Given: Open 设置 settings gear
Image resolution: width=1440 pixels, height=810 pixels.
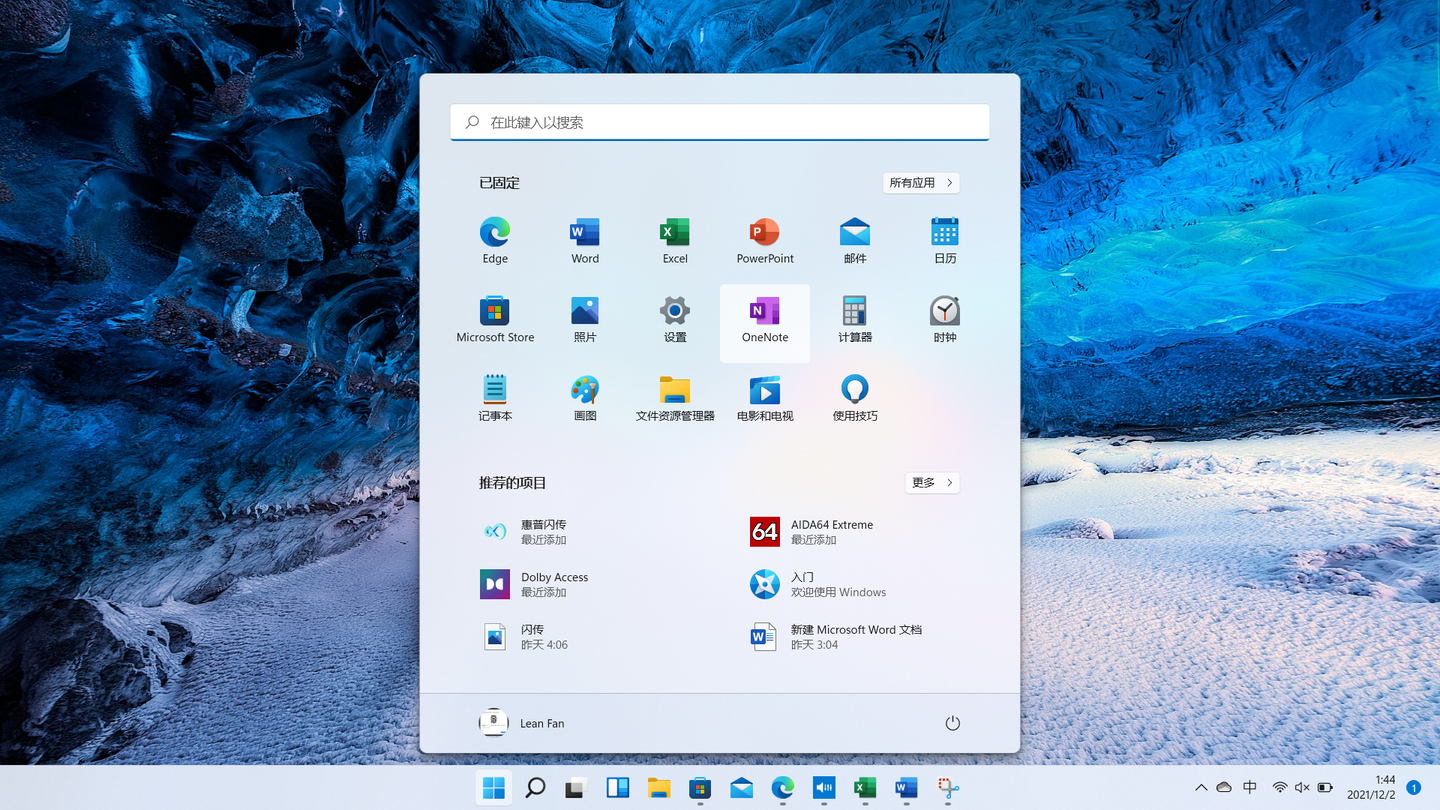Looking at the screenshot, I should 675,320.
